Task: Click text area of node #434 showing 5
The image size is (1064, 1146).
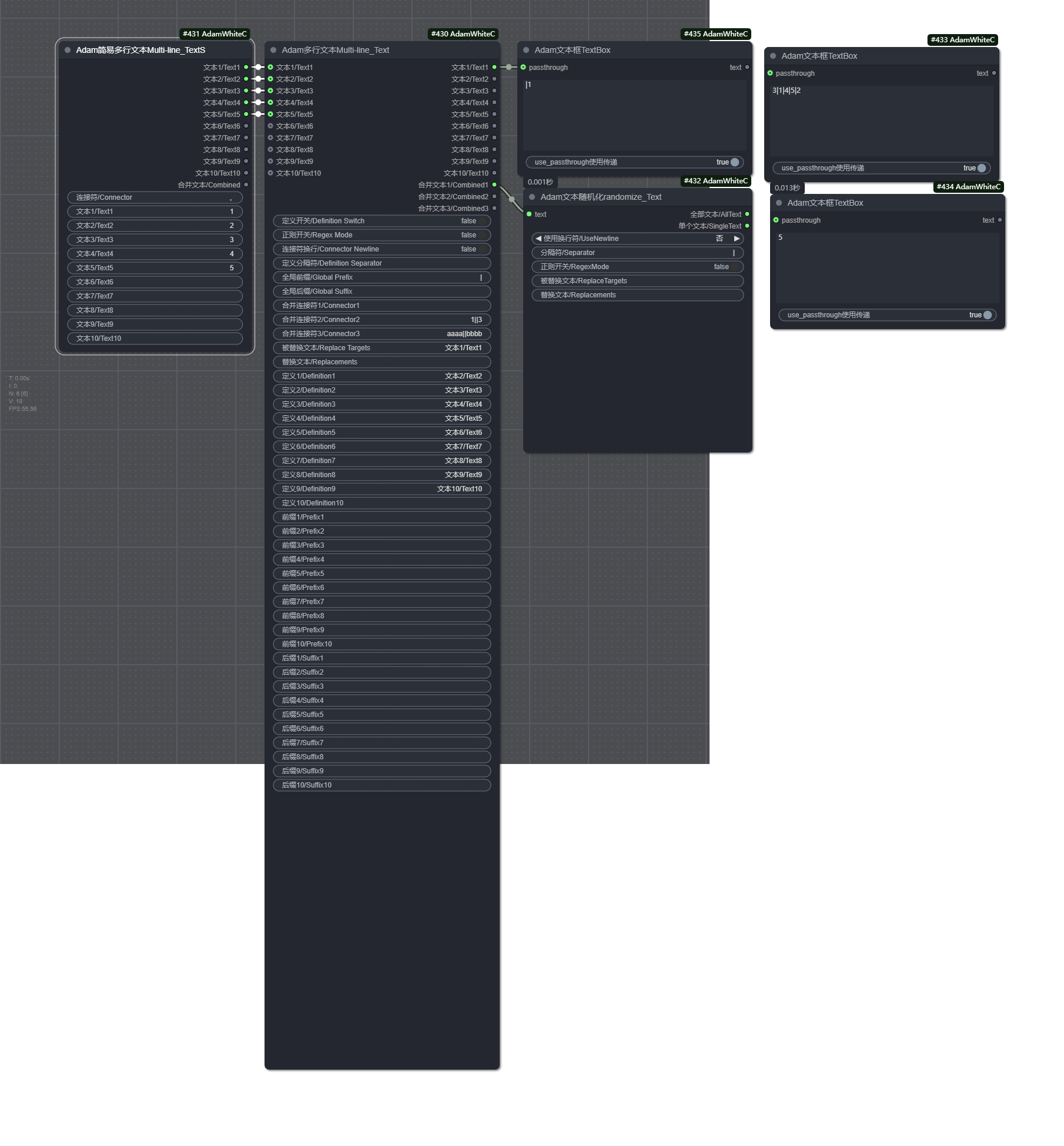Action: 888,267
